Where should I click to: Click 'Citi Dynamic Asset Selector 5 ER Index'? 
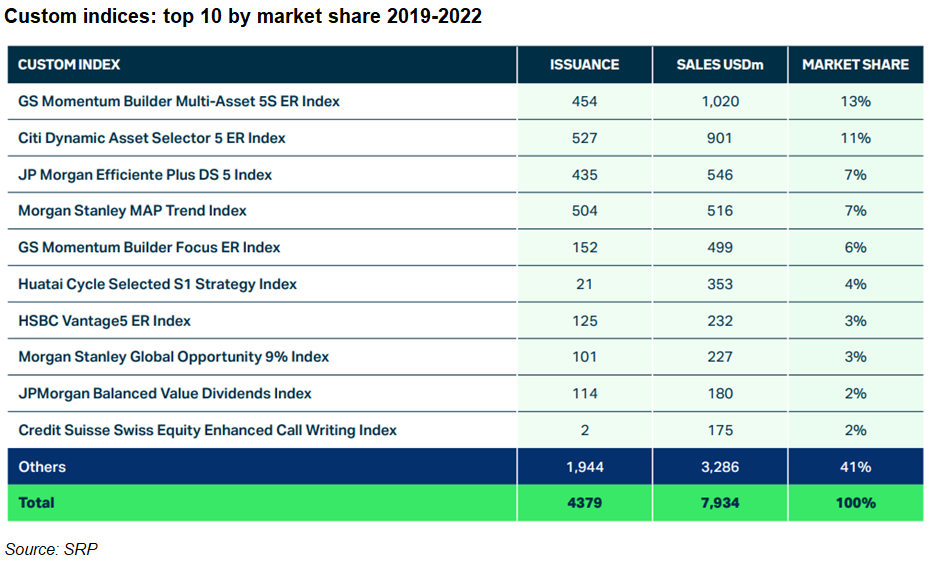152,138
